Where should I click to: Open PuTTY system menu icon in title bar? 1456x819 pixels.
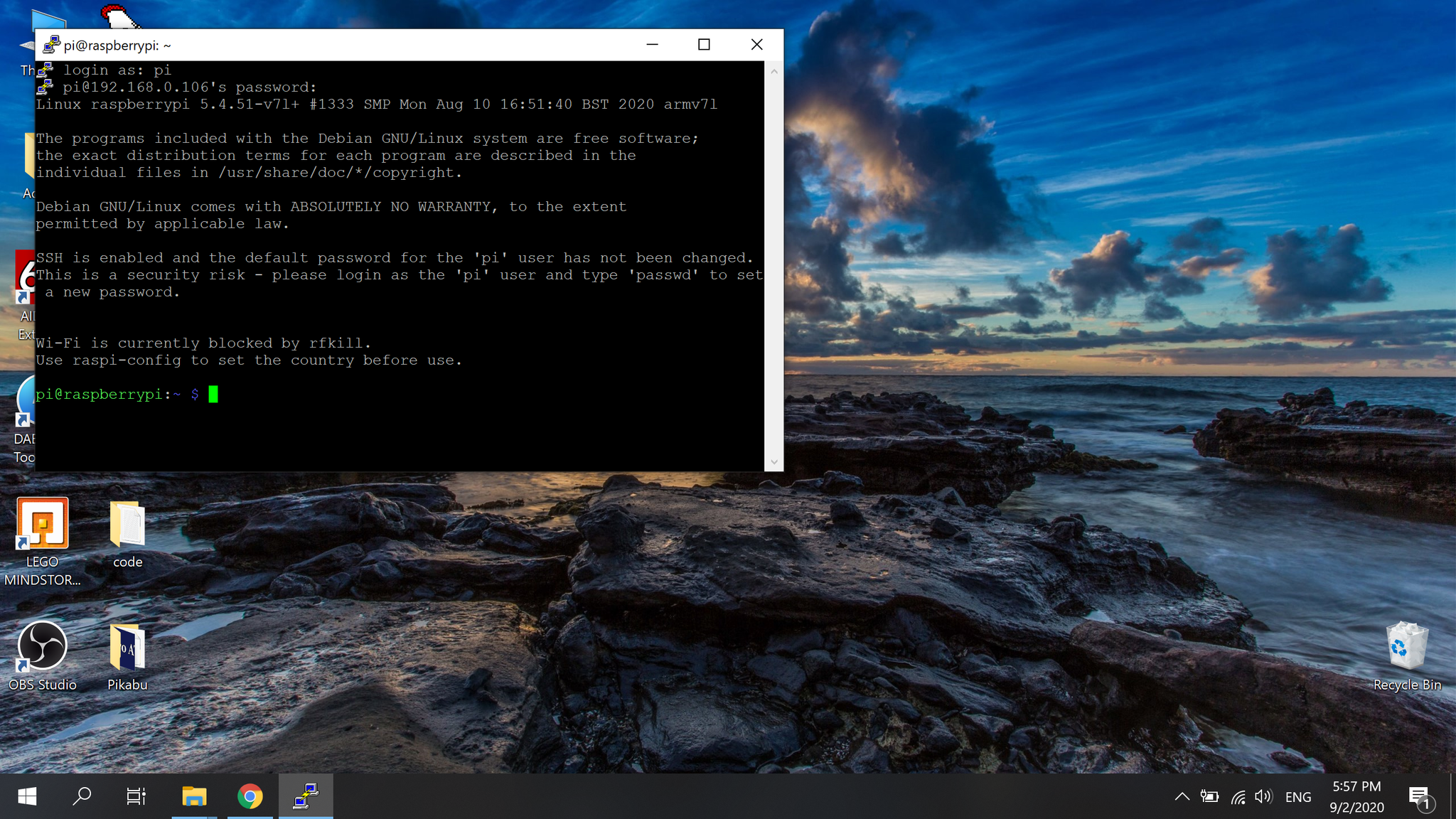(51, 45)
